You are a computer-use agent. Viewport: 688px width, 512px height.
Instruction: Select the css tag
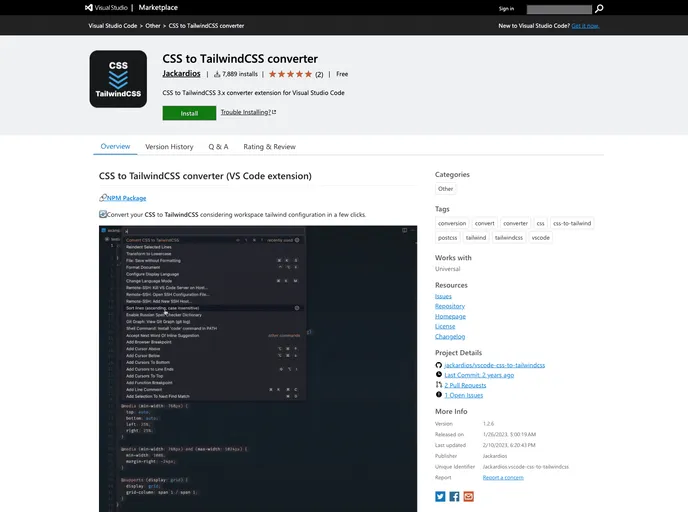coord(541,223)
